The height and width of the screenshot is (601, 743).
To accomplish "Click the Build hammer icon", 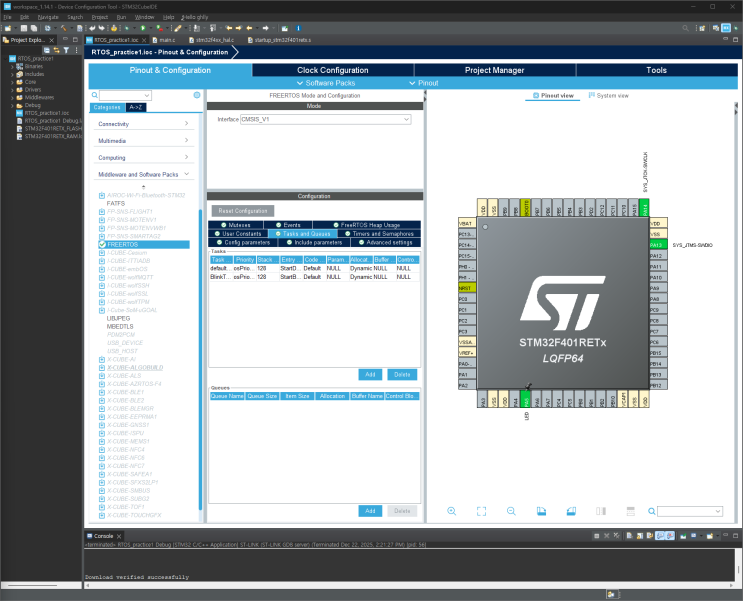I will tap(63, 28).
